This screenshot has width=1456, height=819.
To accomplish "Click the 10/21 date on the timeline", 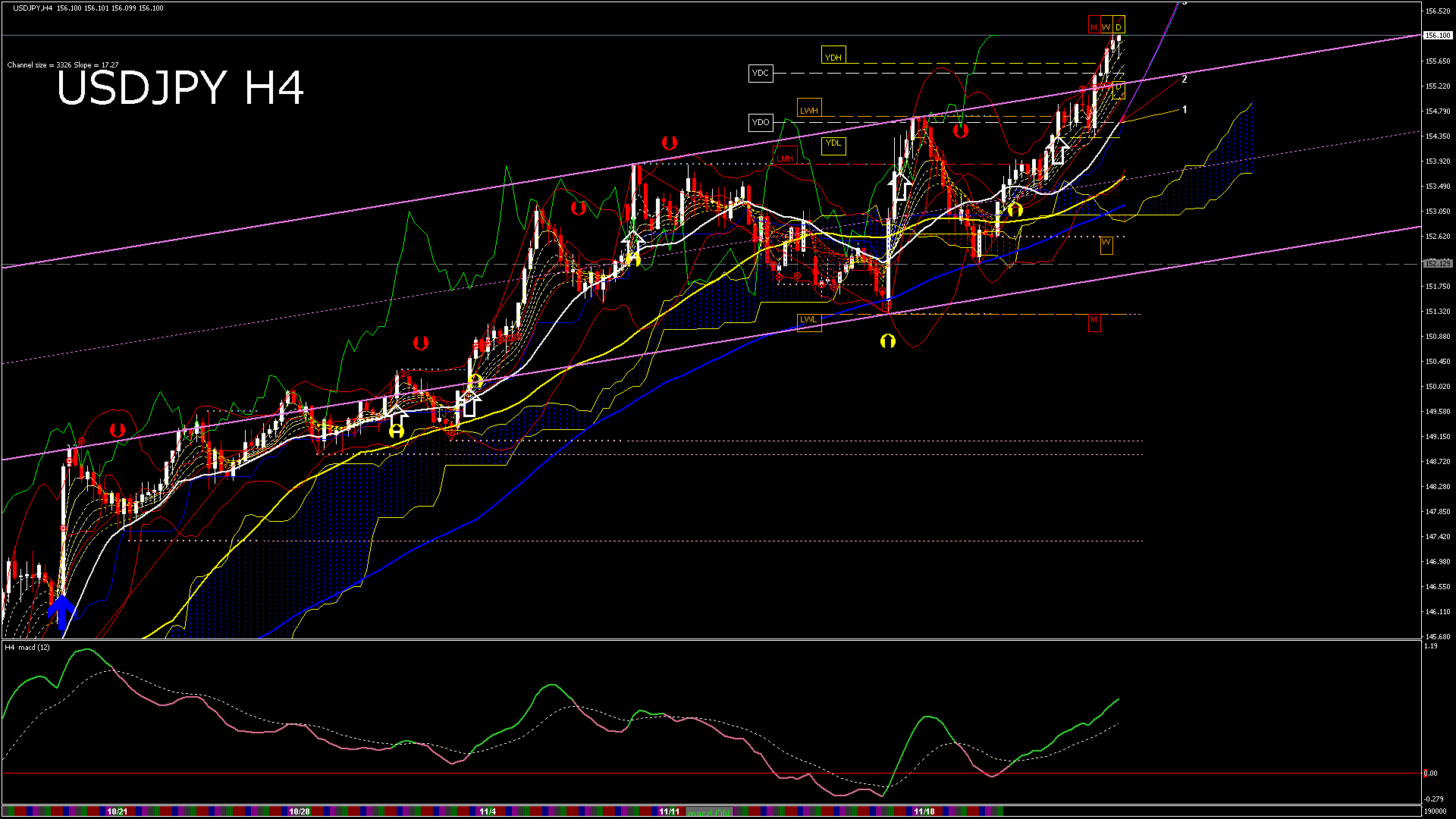I will click(x=117, y=811).
